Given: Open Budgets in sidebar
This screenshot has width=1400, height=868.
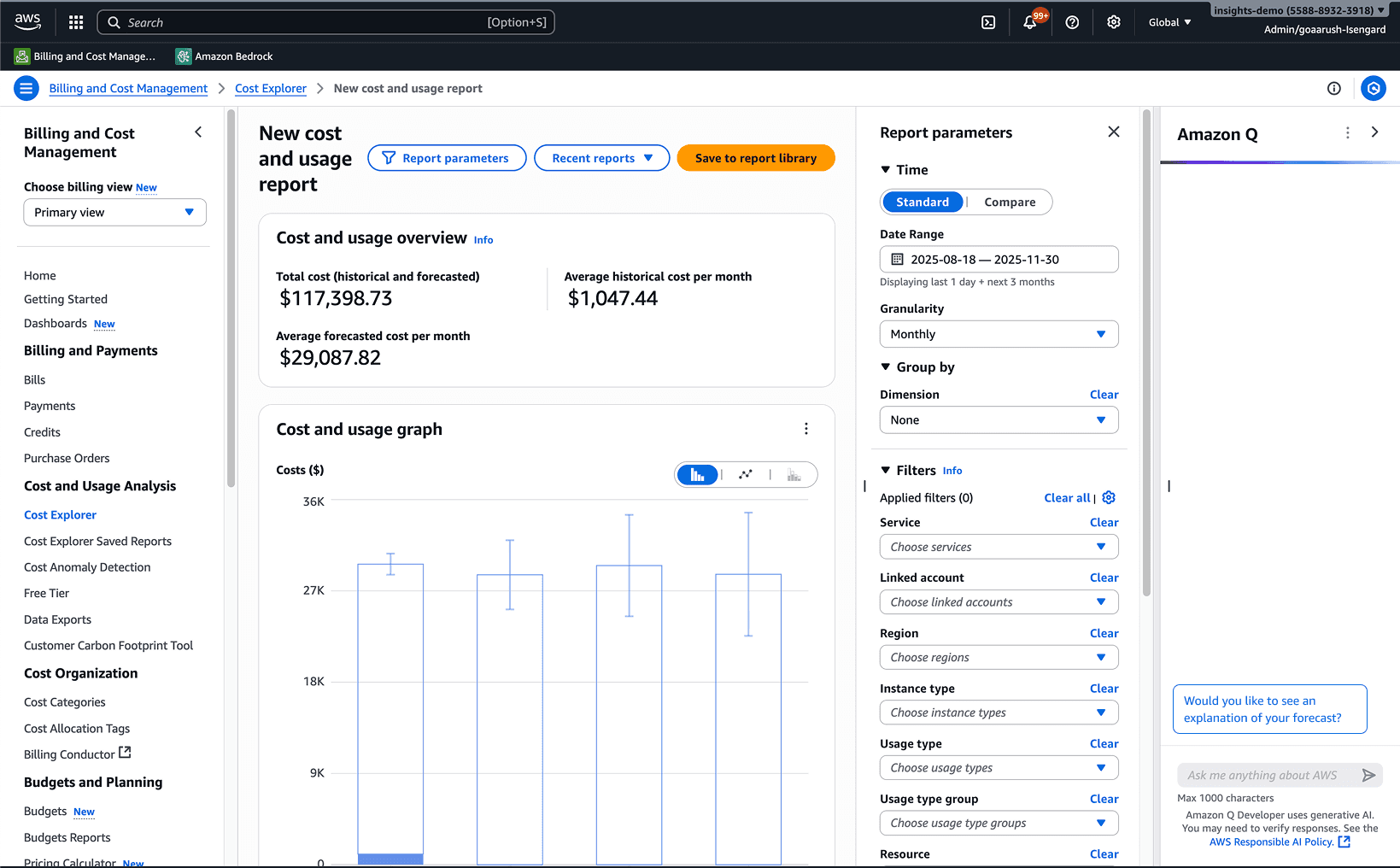Looking at the screenshot, I should tap(45, 812).
